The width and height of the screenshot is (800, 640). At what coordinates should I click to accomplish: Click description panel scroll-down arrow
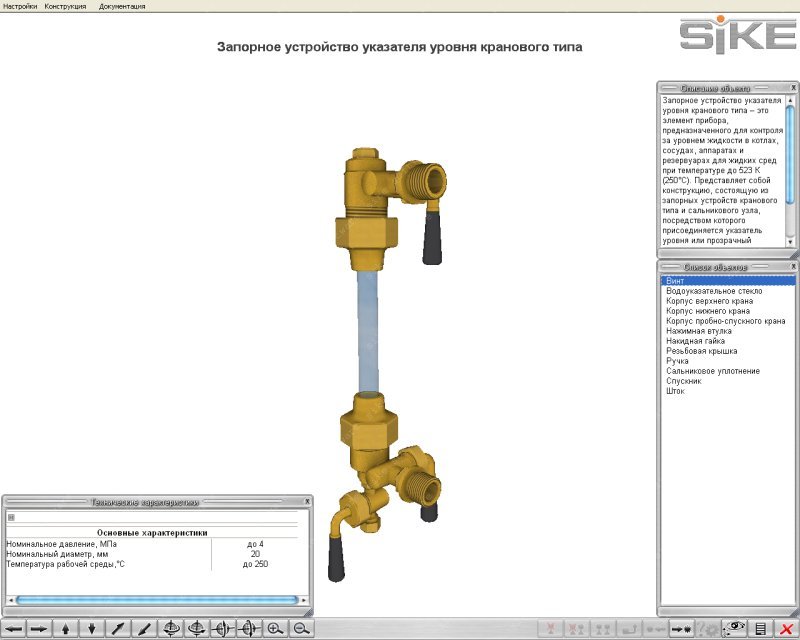[x=790, y=242]
